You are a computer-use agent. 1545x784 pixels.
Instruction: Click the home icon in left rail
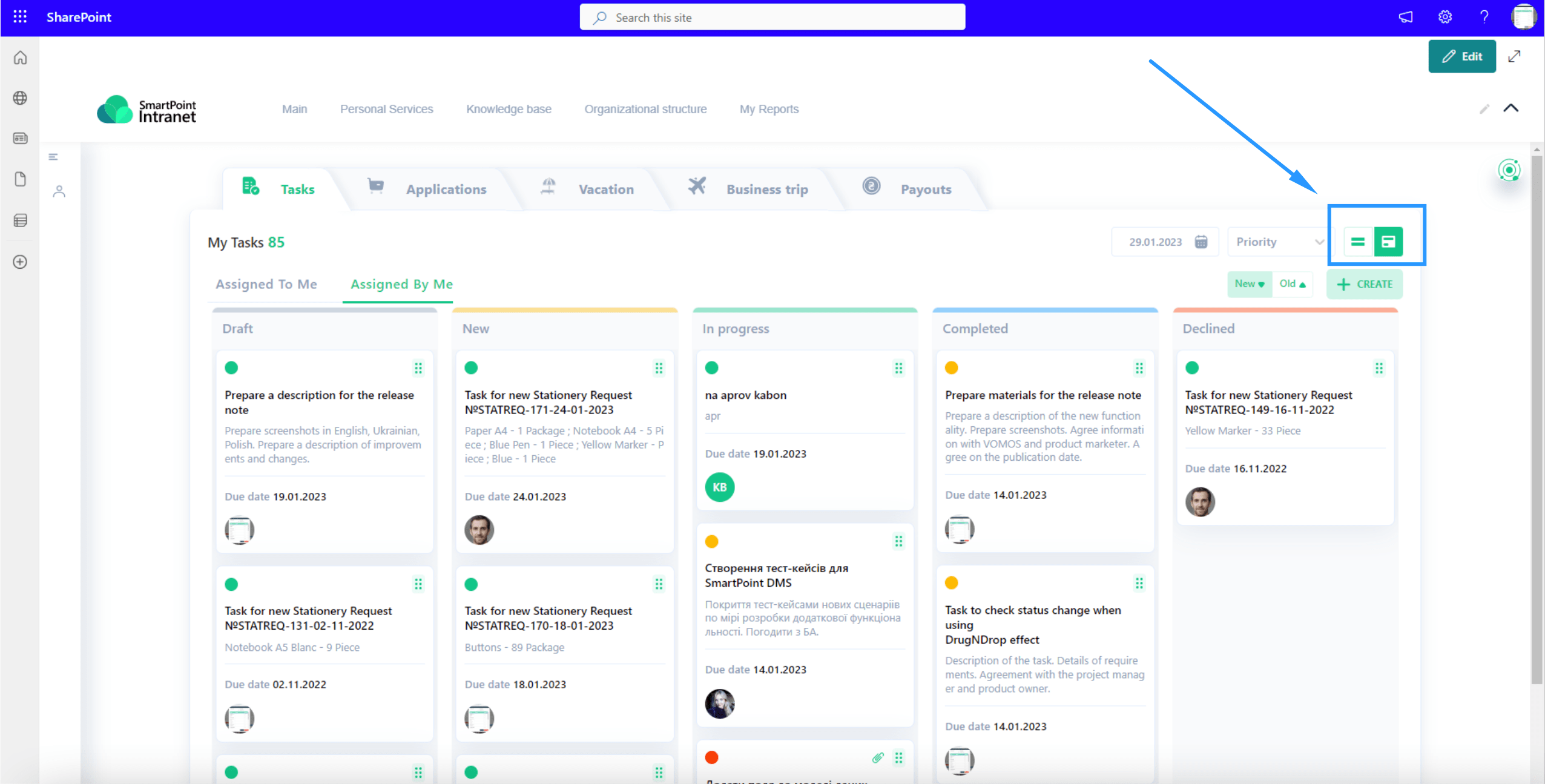pyautogui.click(x=20, y=58)
